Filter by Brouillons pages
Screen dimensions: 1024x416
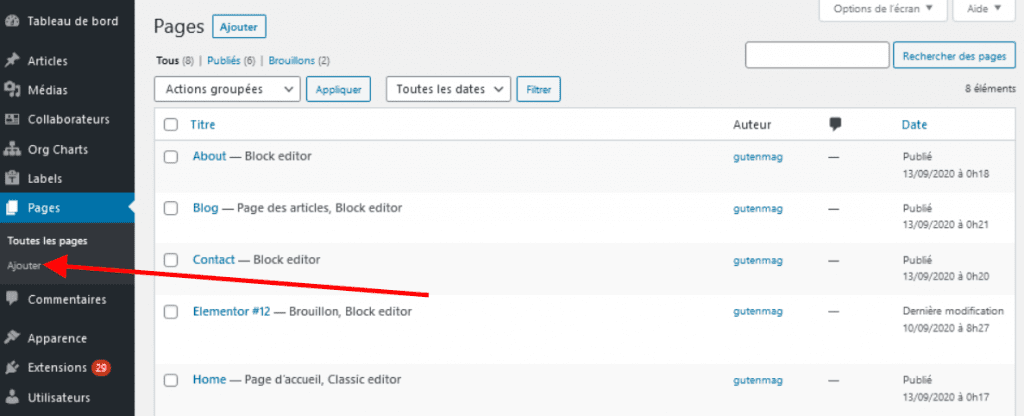[x=292, y=61]
